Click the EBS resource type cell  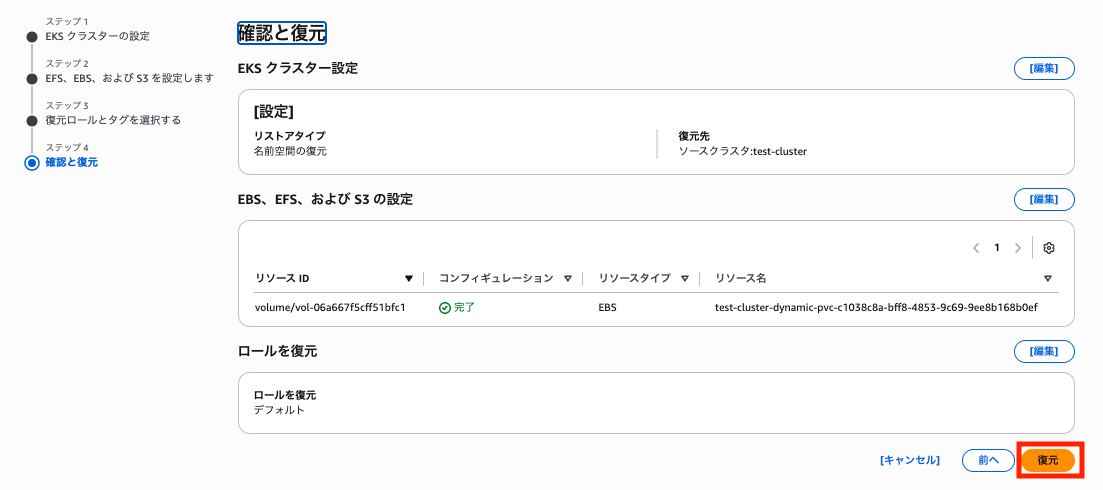pyautogui.click(x=608, y=308)
